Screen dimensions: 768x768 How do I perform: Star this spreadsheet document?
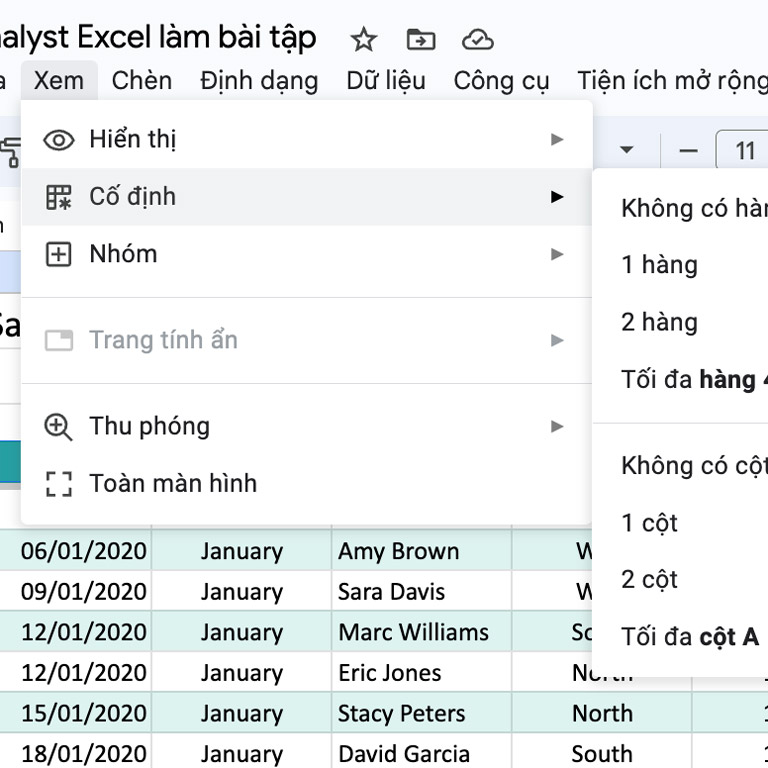coord(364,40)
